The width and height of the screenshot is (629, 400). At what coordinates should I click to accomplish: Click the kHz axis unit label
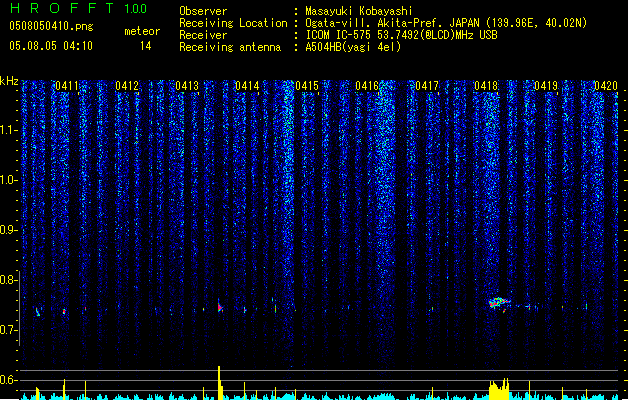tap(9, 81)
